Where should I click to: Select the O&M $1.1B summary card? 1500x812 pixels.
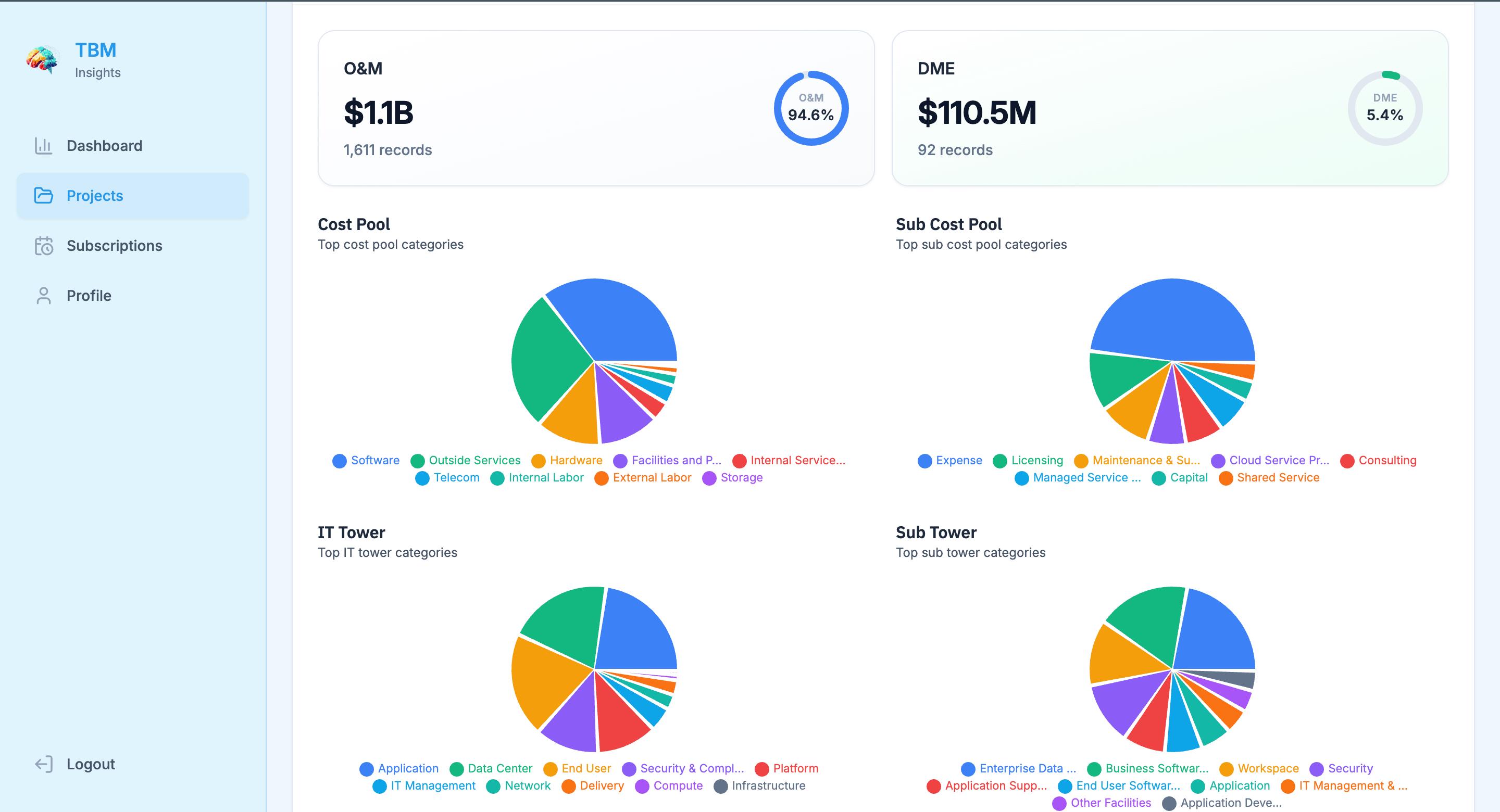pos(596,108)
